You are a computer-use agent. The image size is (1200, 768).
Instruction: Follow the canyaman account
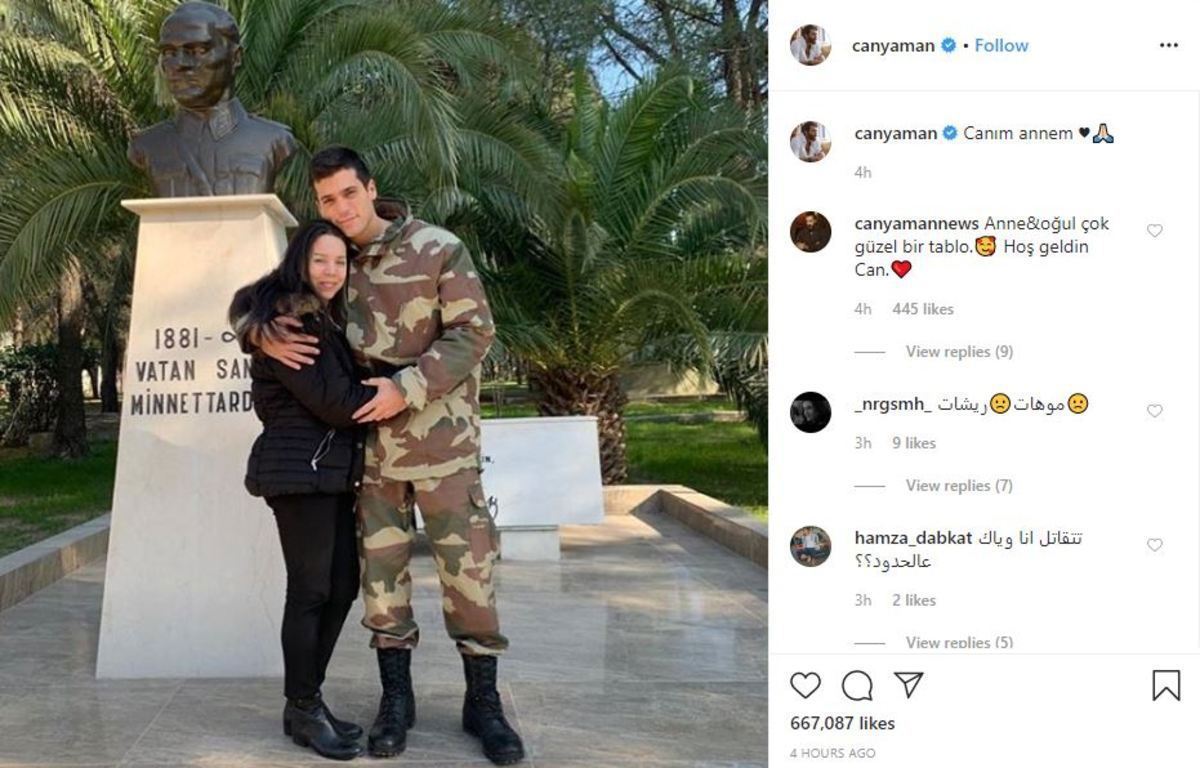pos(1001,45)
